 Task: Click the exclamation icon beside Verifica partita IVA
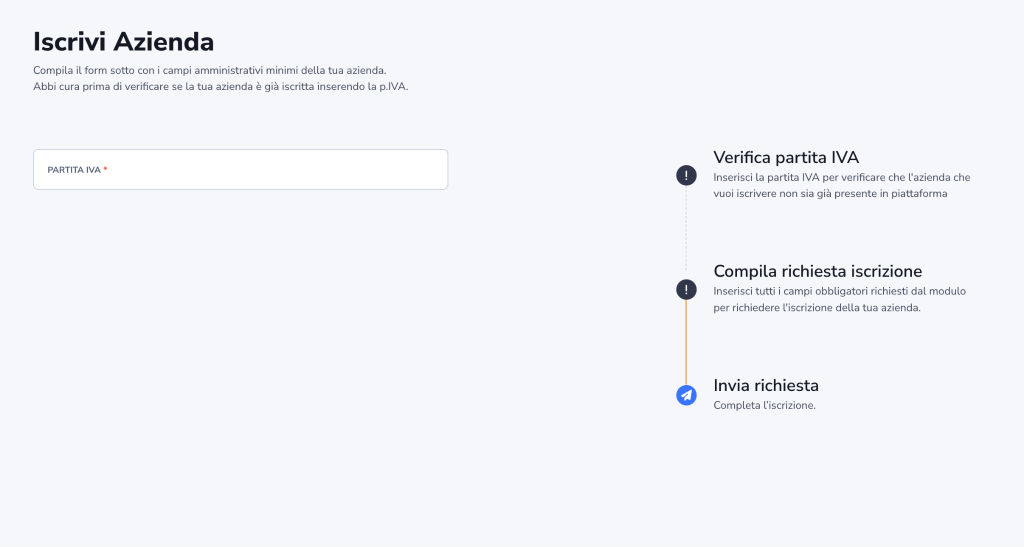pos(686,176)
